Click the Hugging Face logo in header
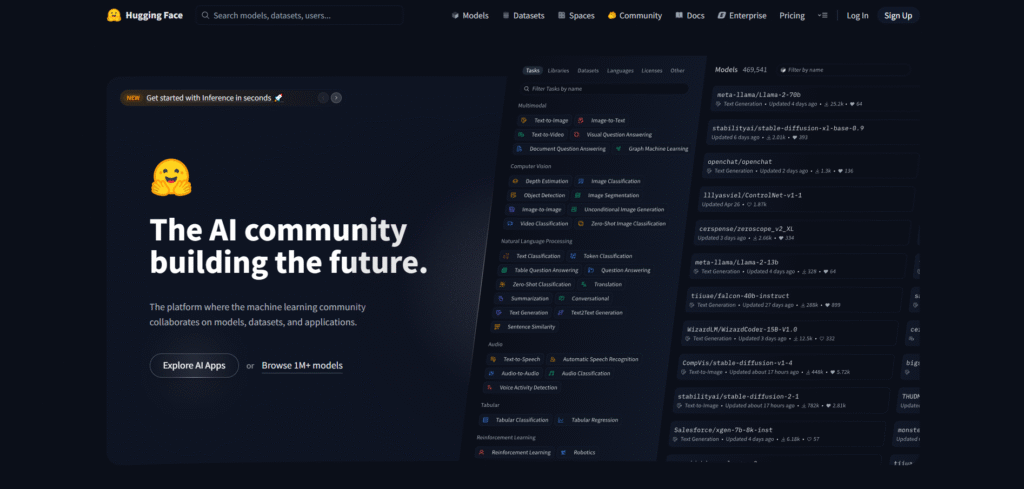 pyautogui.click(x=145, y=15)
